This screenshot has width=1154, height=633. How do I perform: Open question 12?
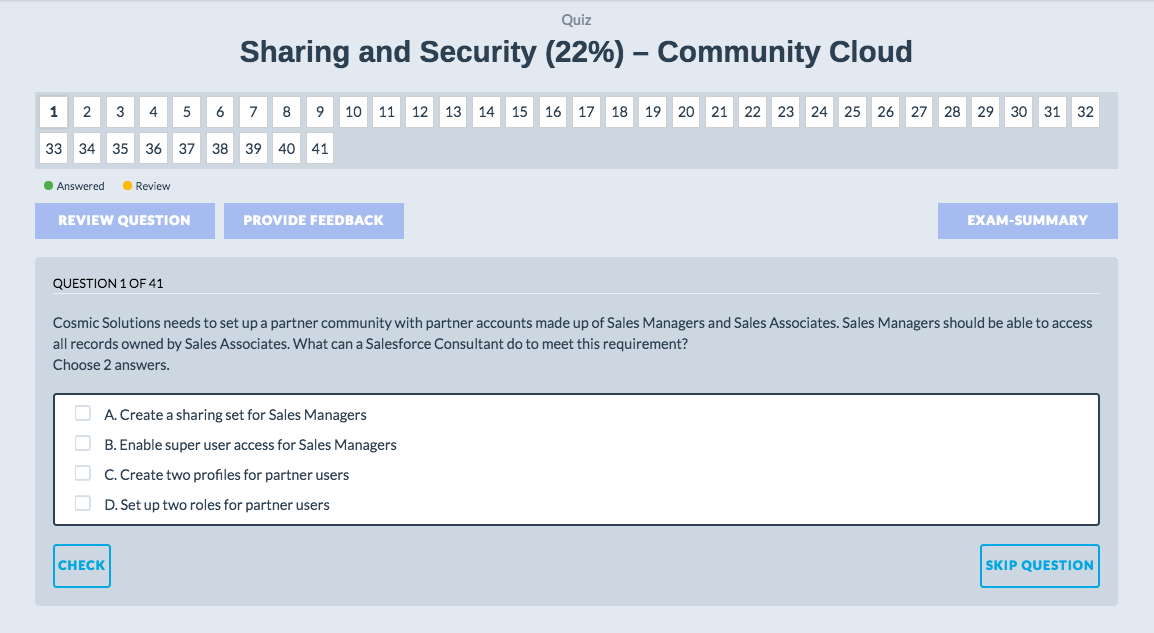click(x=420, y=112)
